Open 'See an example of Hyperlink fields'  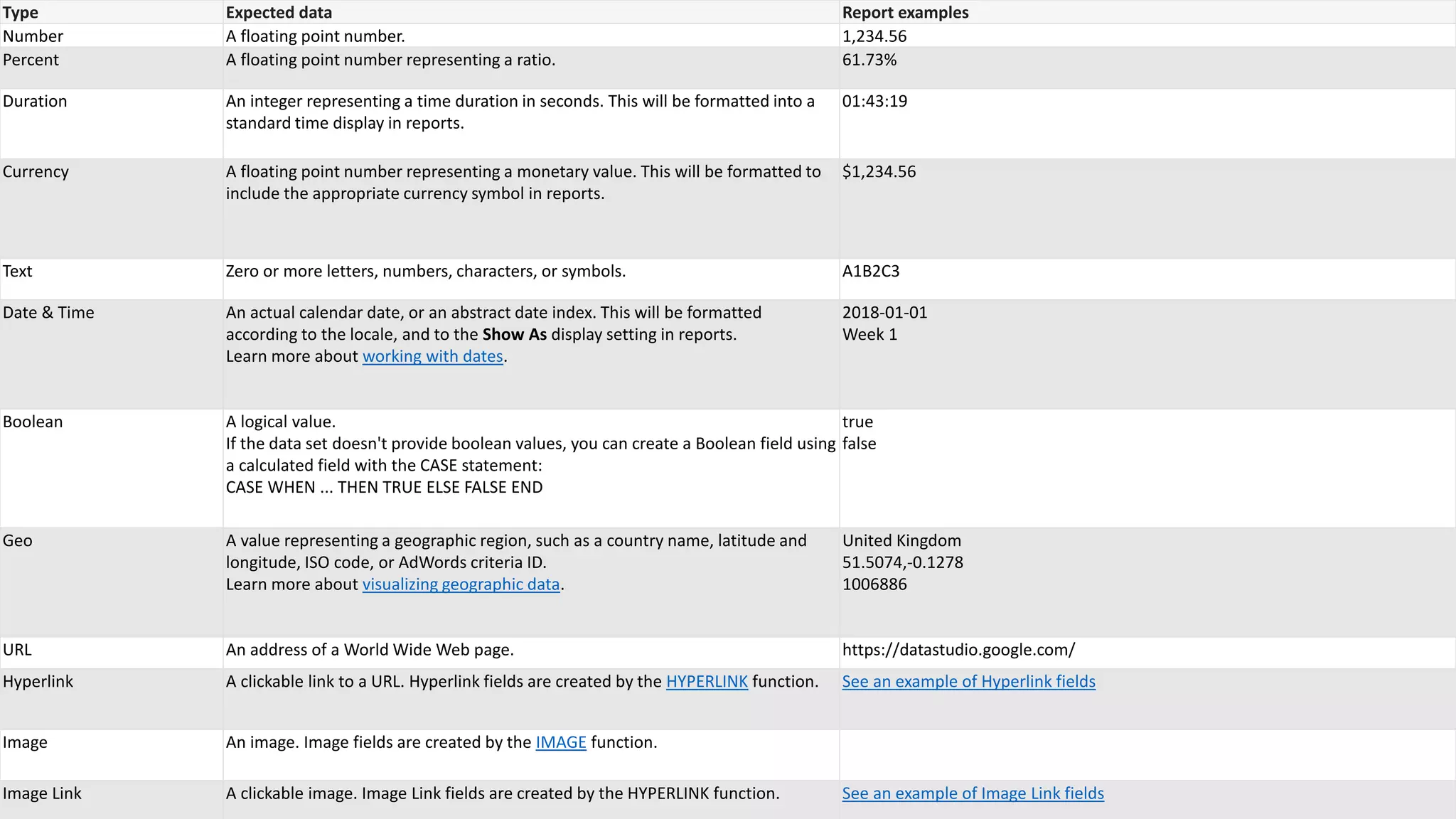tap(968, 682)
